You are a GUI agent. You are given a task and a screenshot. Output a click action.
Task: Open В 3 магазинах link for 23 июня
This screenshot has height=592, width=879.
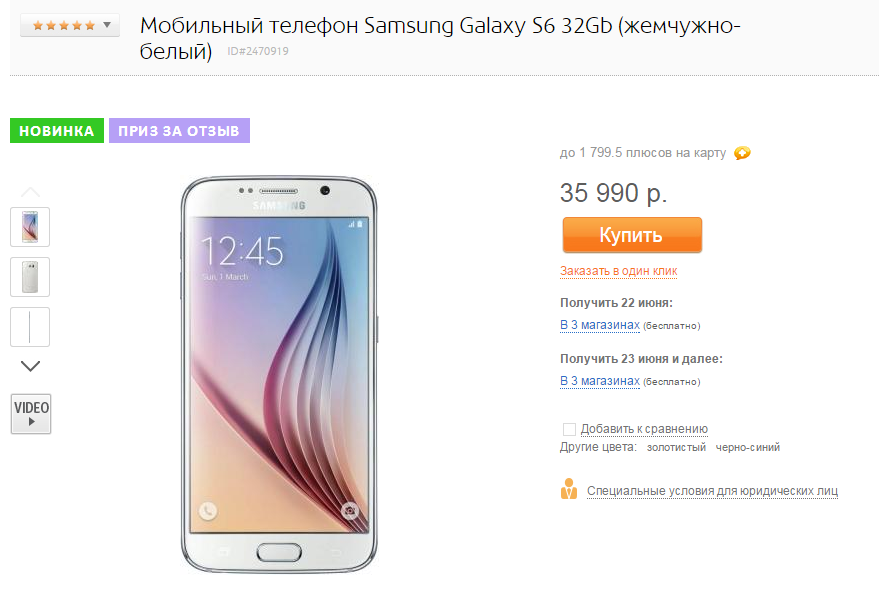pyautogui.click(x=600, y=381)
